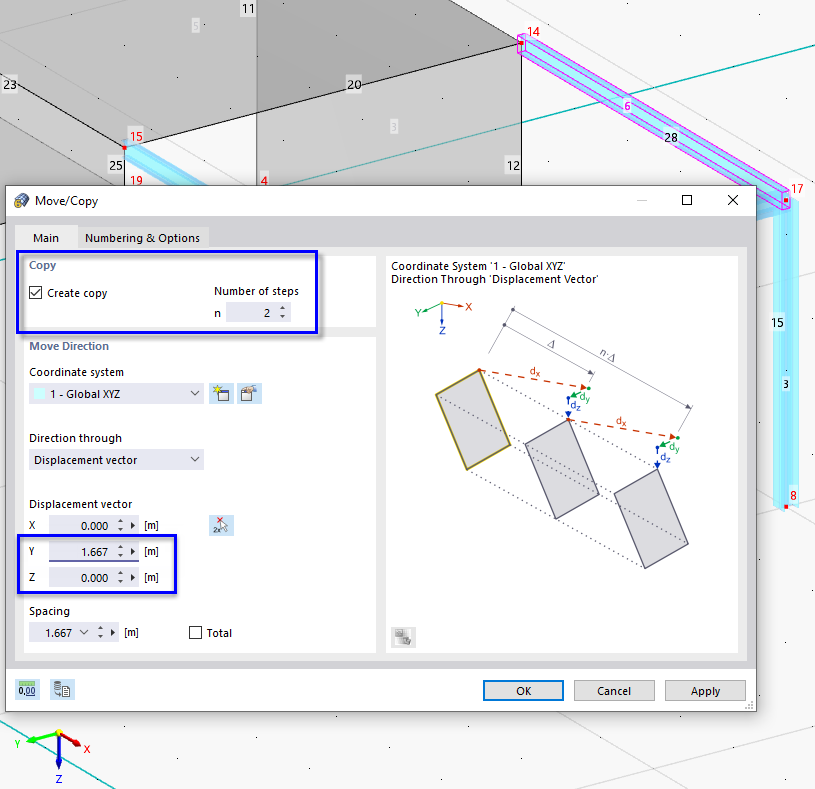Click line label 23 in model
The height and width of the screenshot is (789, 815).
tap(10, 84)
